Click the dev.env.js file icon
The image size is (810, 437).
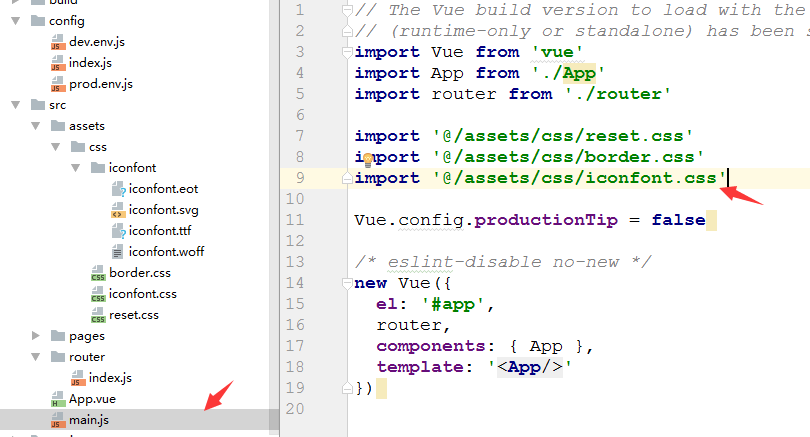(x=58, y=42)
